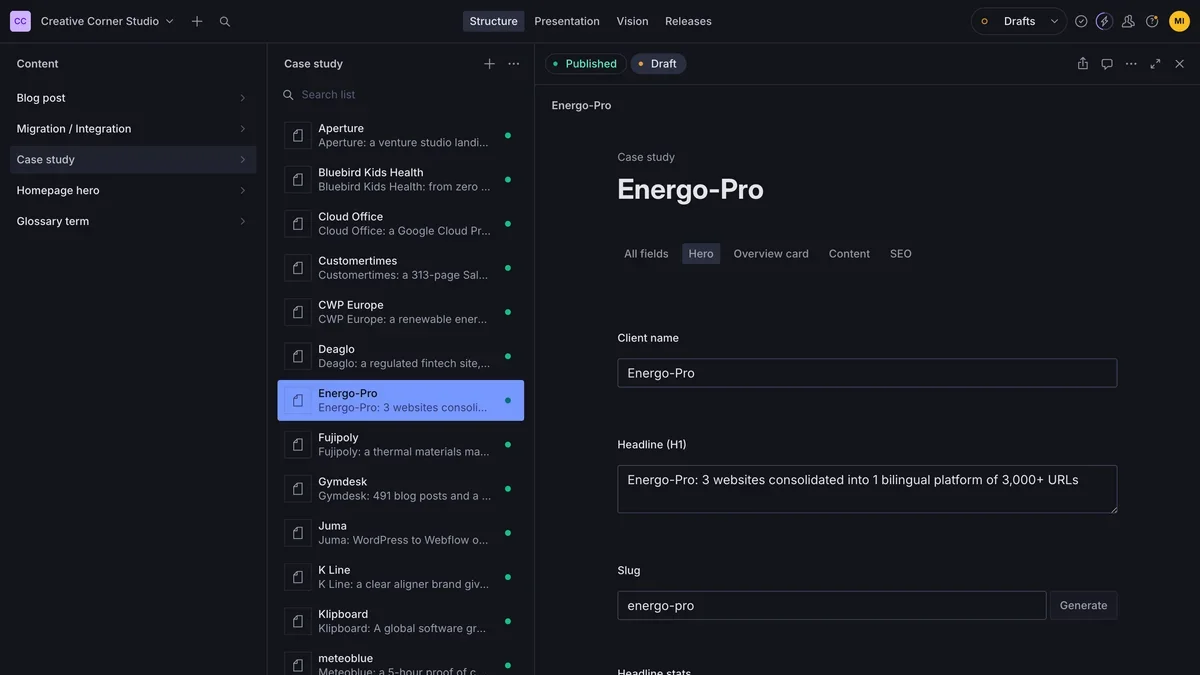
Task: Expand the Blog post content type
Action: (x=133, y=98)
